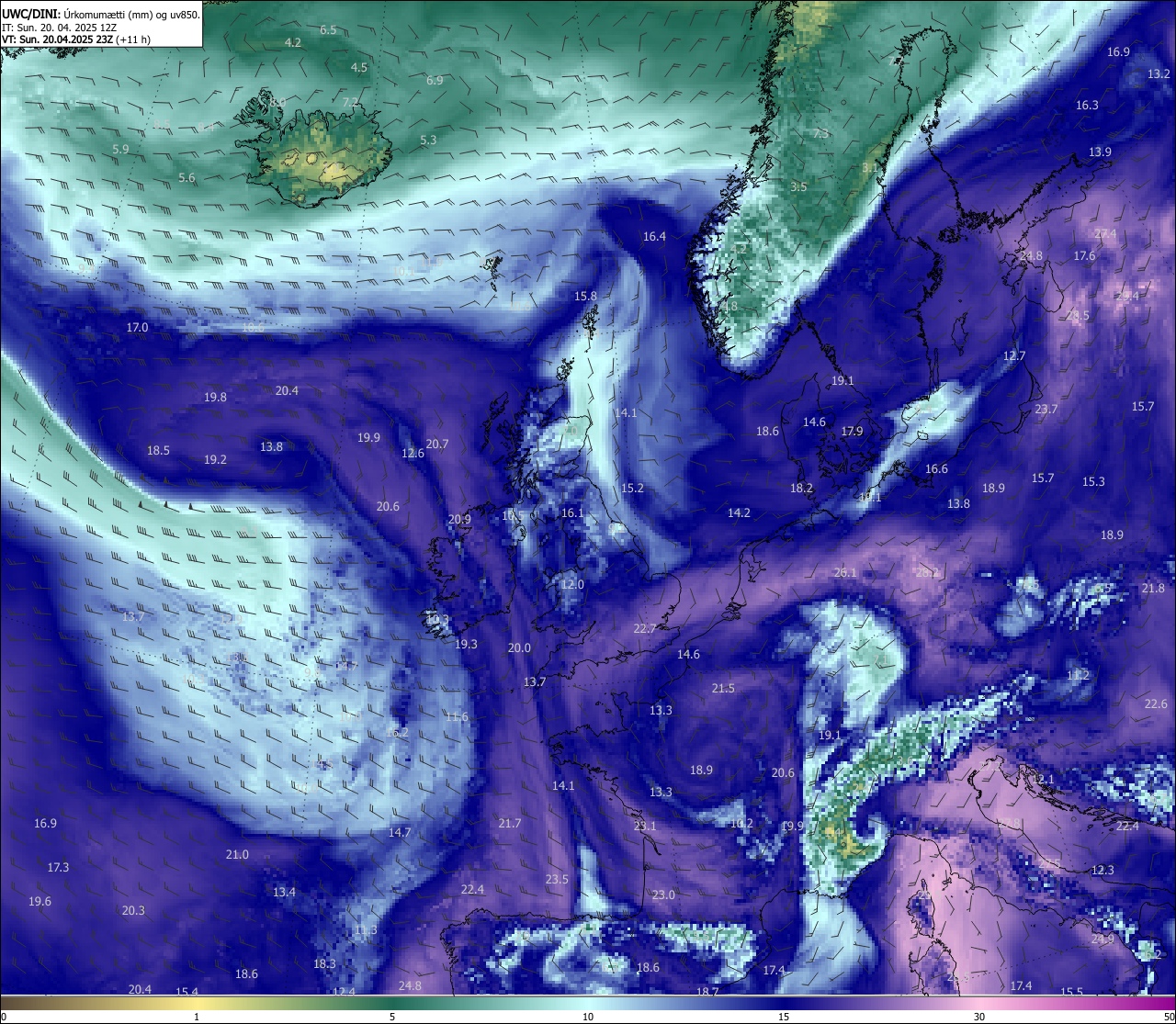Click the 17.6 value label
The image size is (1176, 1024).
coord(1085,255)
